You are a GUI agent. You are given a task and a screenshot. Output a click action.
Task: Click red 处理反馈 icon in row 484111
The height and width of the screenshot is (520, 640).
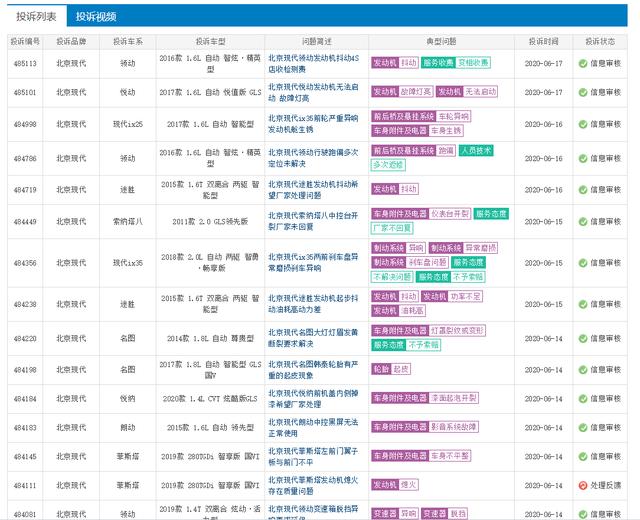583,485
